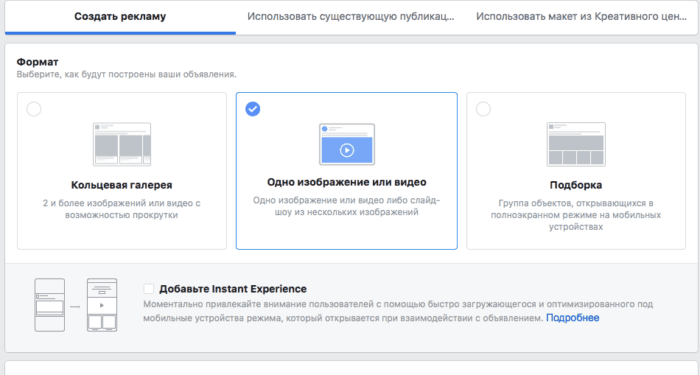
Task: Select the Кольцевая галерея radio button
Action: pos(34,109)
